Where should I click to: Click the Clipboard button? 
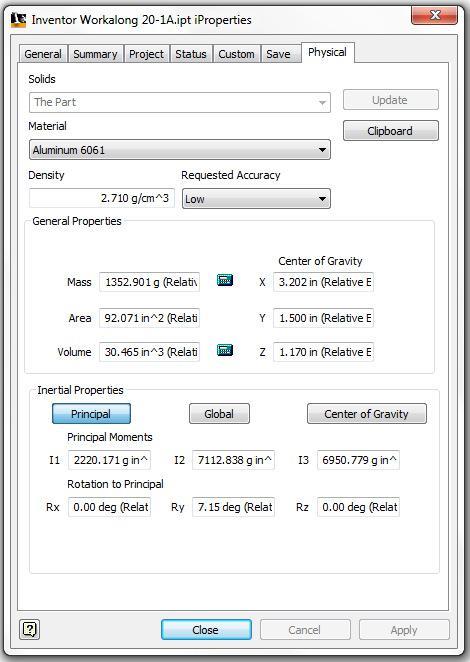coord(391,131)
